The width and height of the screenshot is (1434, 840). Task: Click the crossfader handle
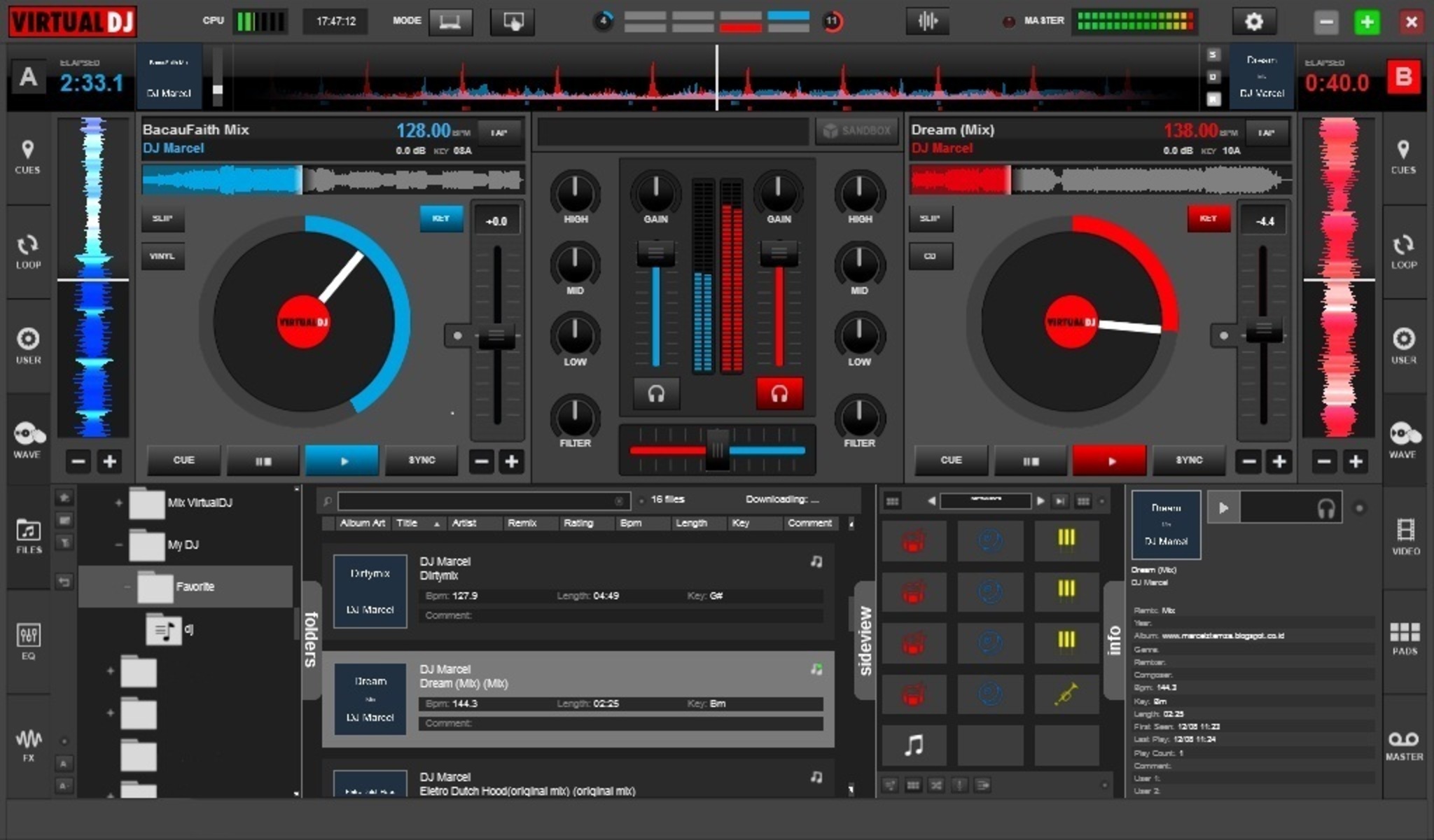[717, 450]
